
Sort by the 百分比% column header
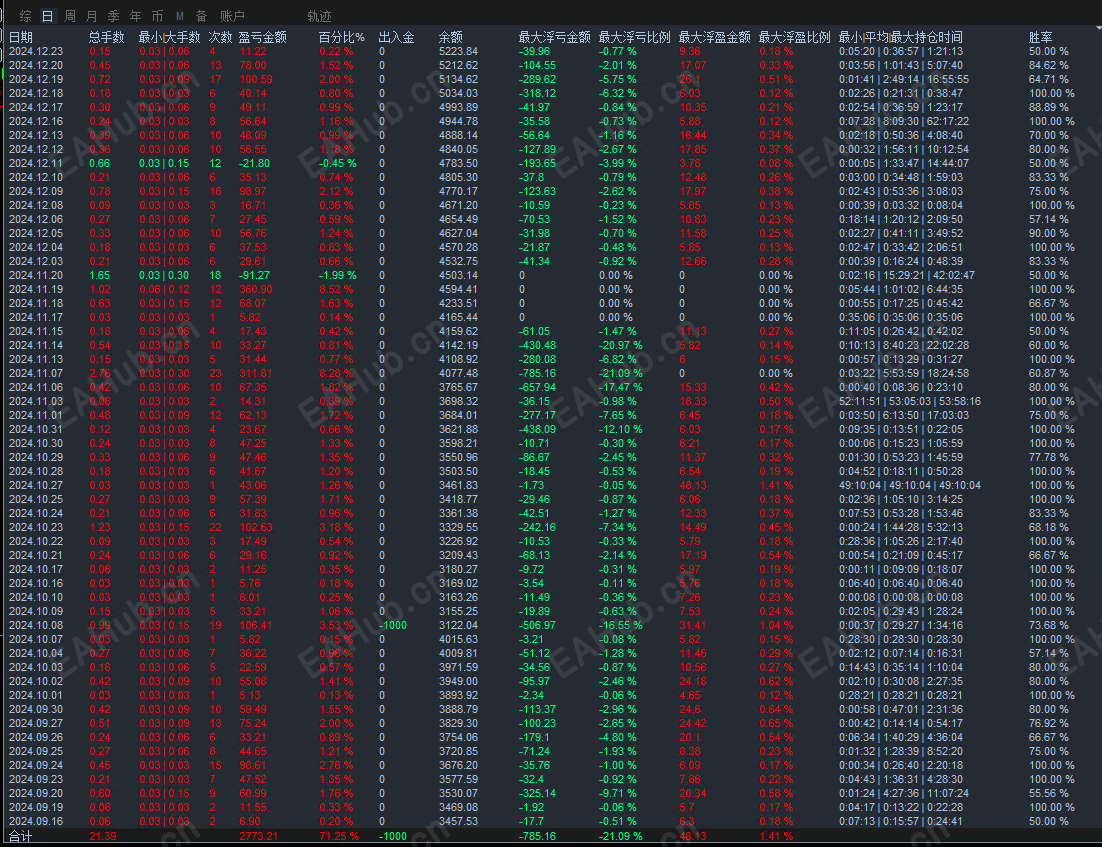(342, 37)
